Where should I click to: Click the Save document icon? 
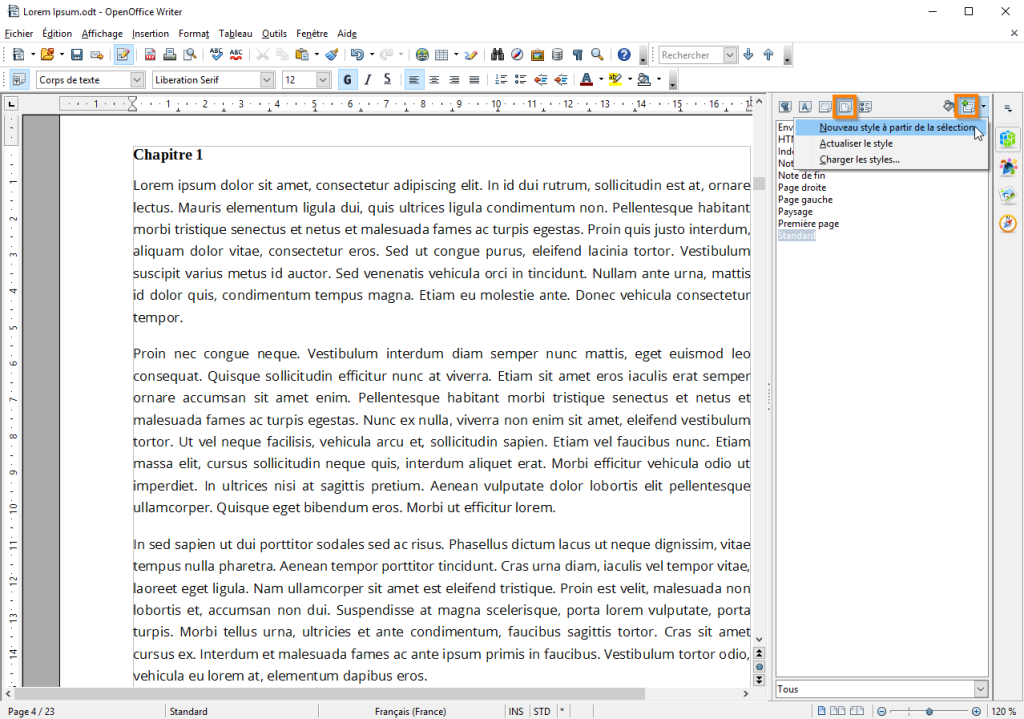click(76, 55)
